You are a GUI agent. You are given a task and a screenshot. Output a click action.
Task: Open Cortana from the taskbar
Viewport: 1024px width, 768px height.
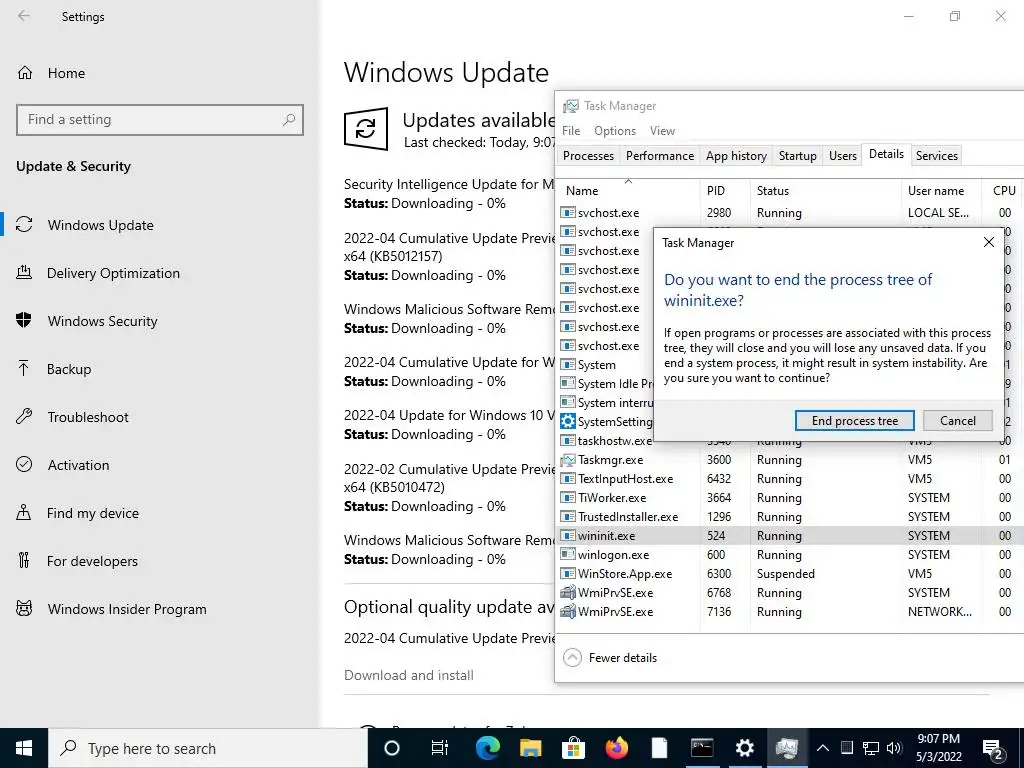pyautogui.click(x=392, y=748)
